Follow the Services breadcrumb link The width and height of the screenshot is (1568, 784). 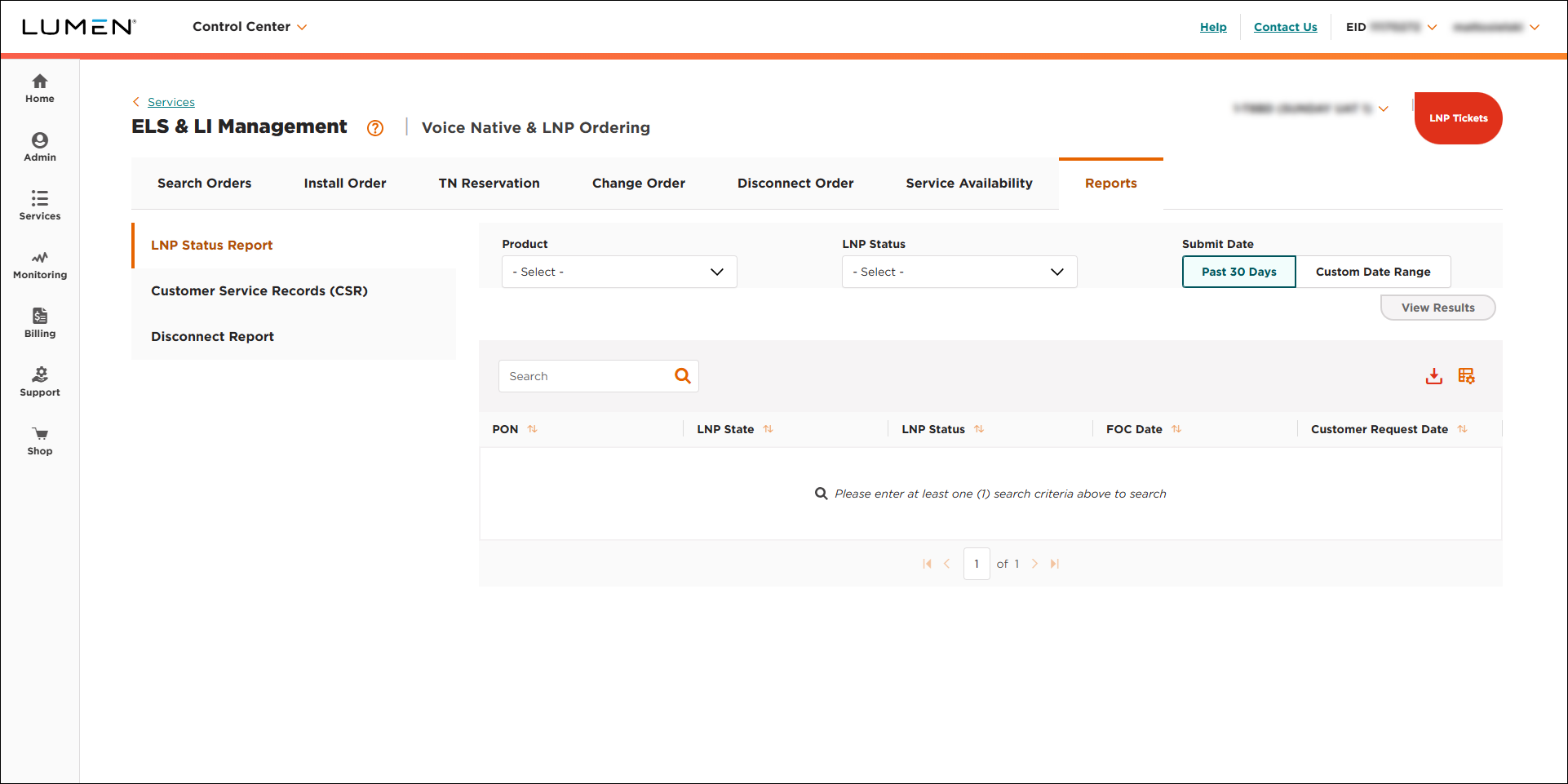pyautogui.click(x=171, y=102)
